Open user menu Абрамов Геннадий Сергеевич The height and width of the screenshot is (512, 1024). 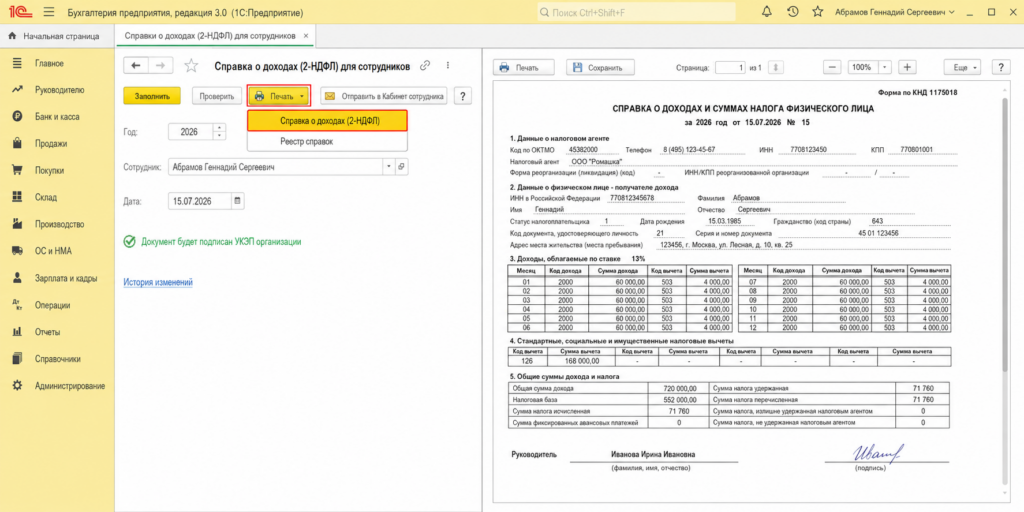[x=894, y=12]
